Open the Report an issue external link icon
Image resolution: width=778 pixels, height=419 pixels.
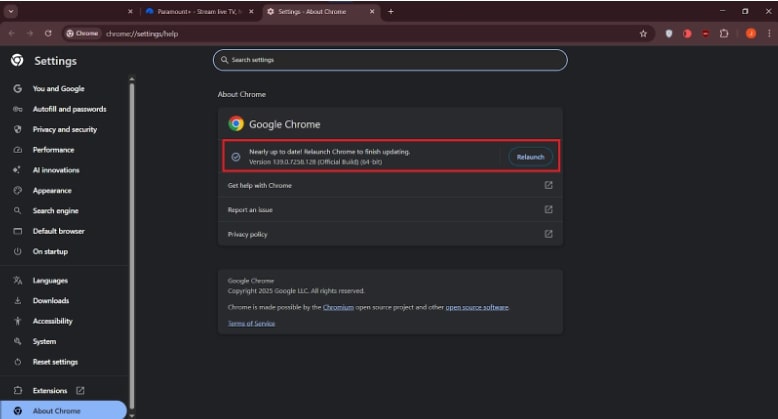(x=548, y=210)
